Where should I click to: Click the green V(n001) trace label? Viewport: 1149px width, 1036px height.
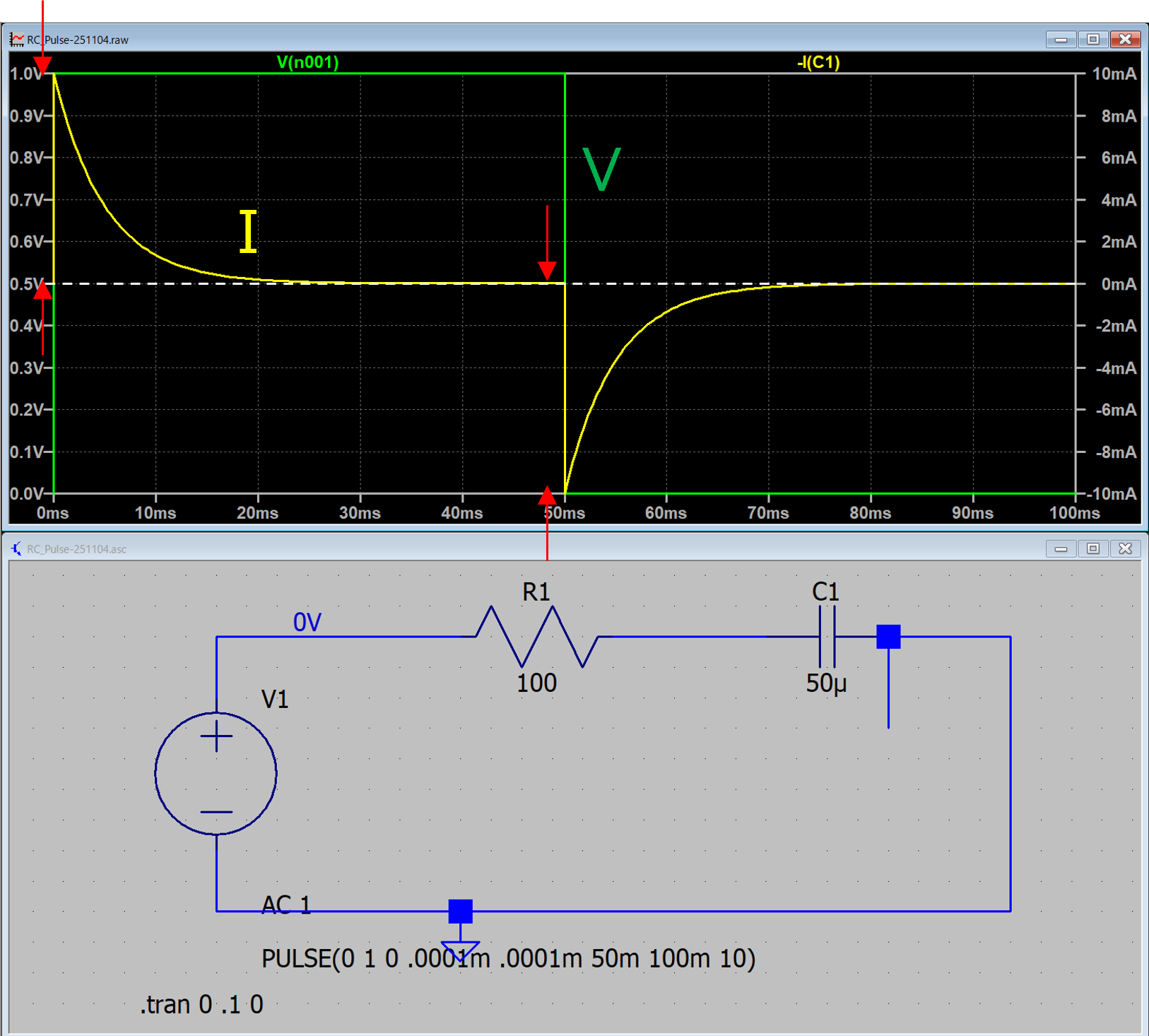[x=307, y=62]
